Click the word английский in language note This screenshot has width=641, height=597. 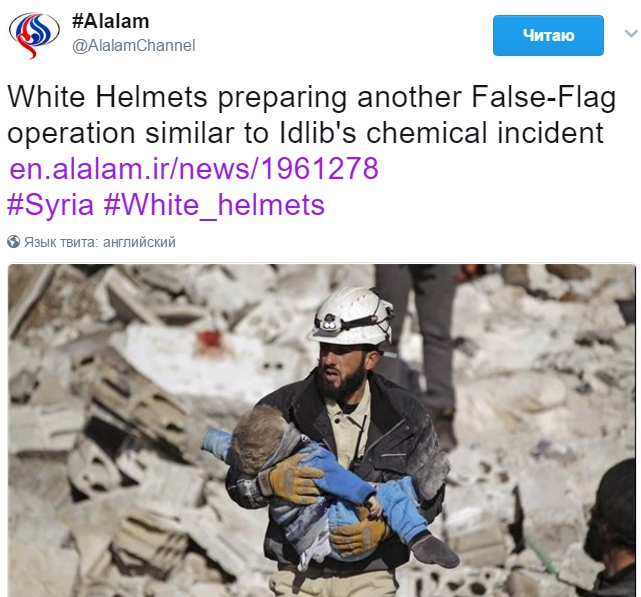(x=139, y=242)
